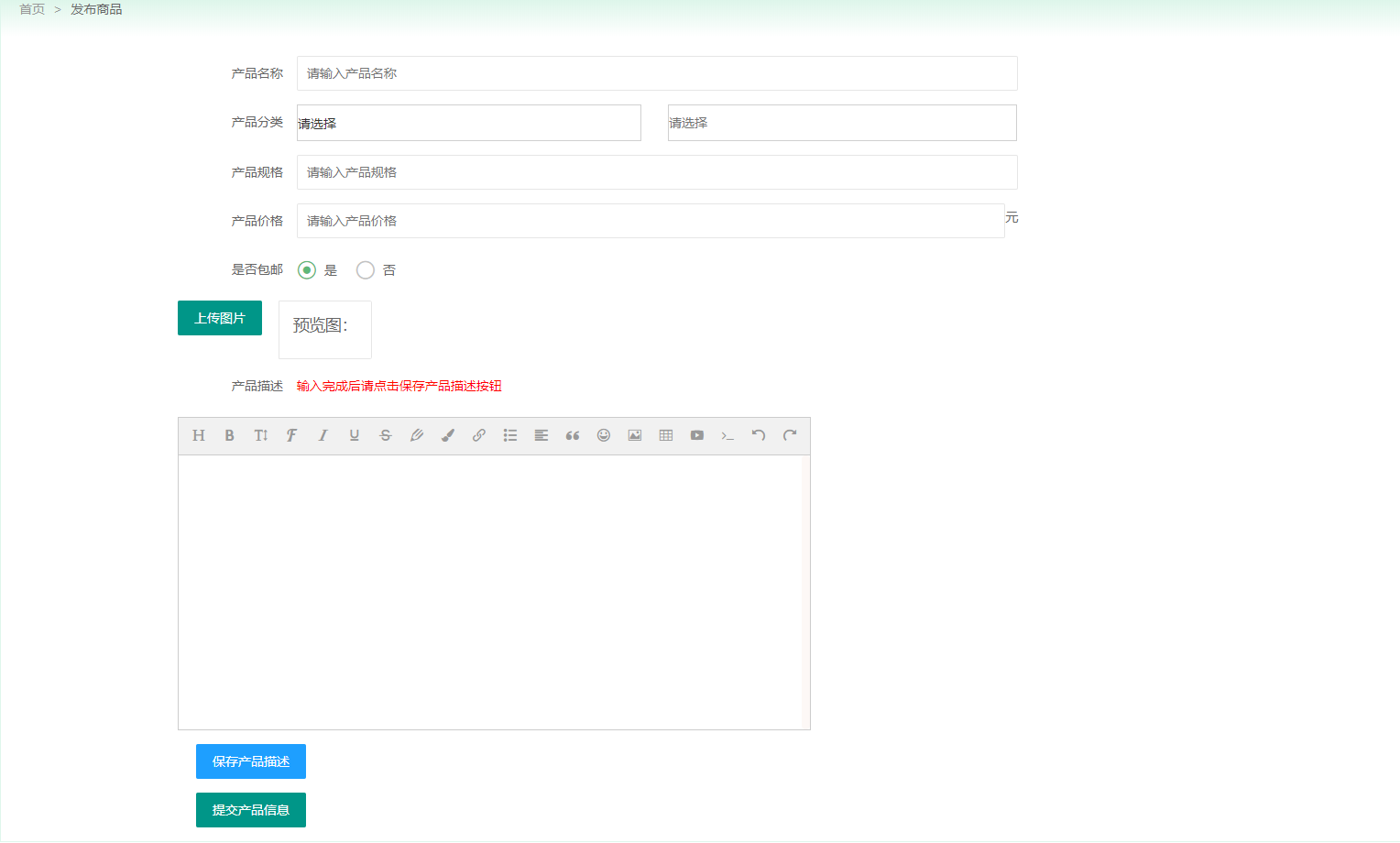Image resolution: width=1400 pixels, height=843 pixels.
Task: Apply italic style in the description editor
Action: click(323, 435)
